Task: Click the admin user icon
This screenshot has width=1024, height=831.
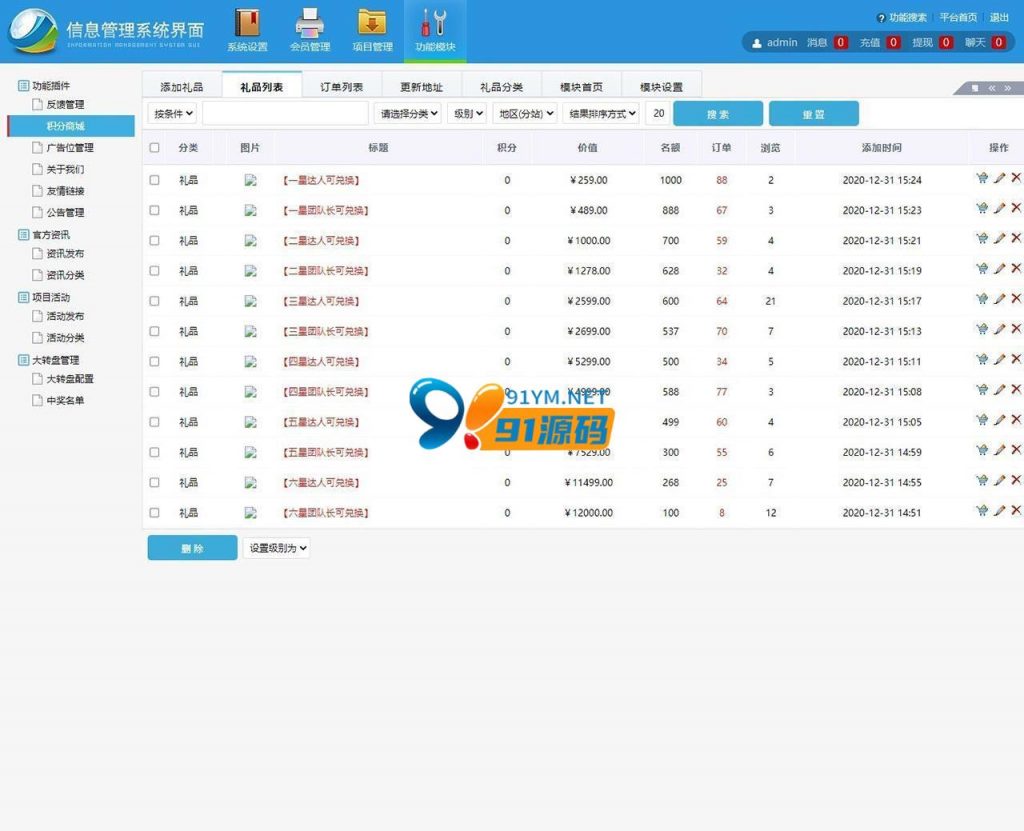Action: pyautogui.click(x=756, y=43)
